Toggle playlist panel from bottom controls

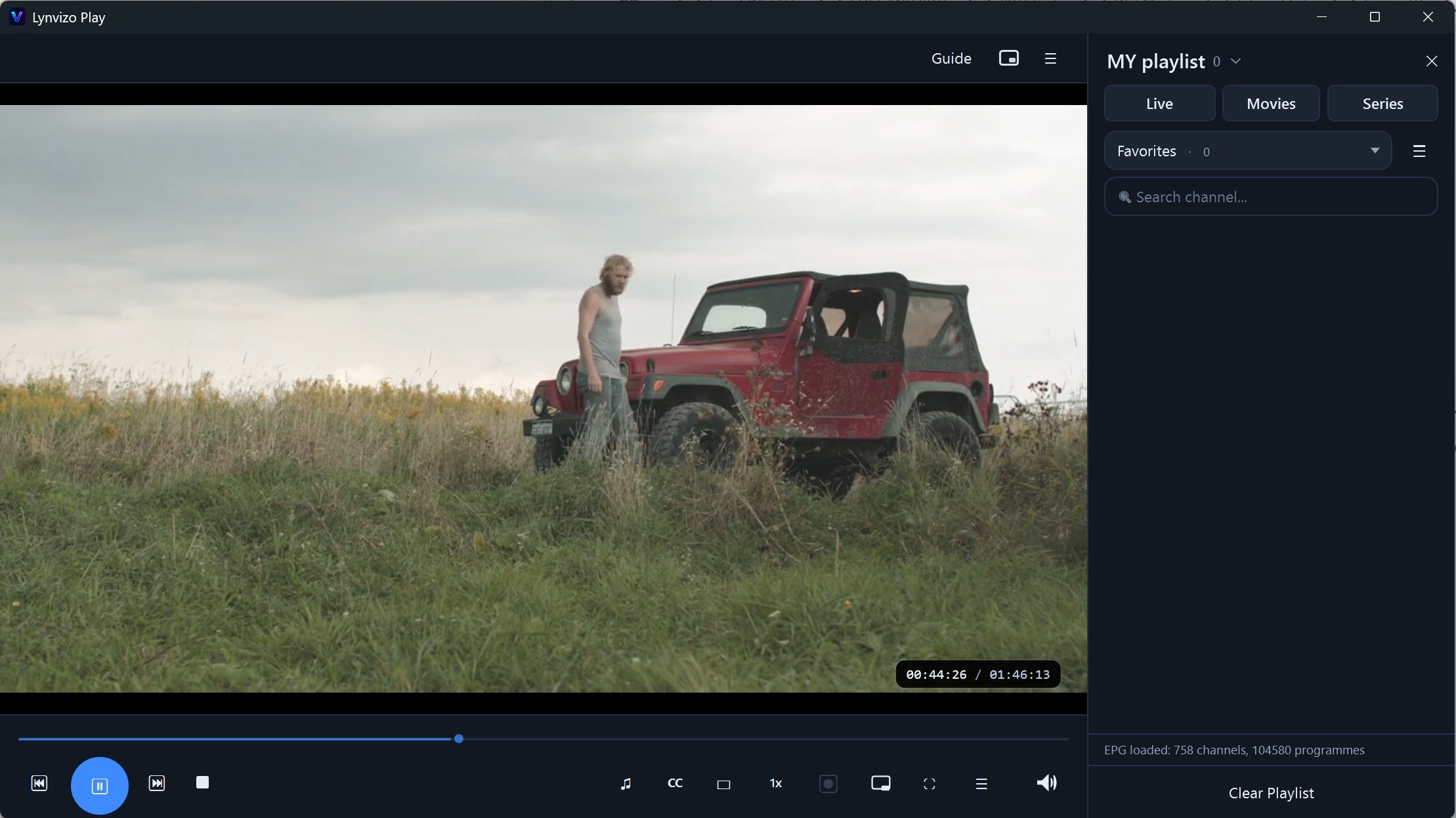coord(981,783)
